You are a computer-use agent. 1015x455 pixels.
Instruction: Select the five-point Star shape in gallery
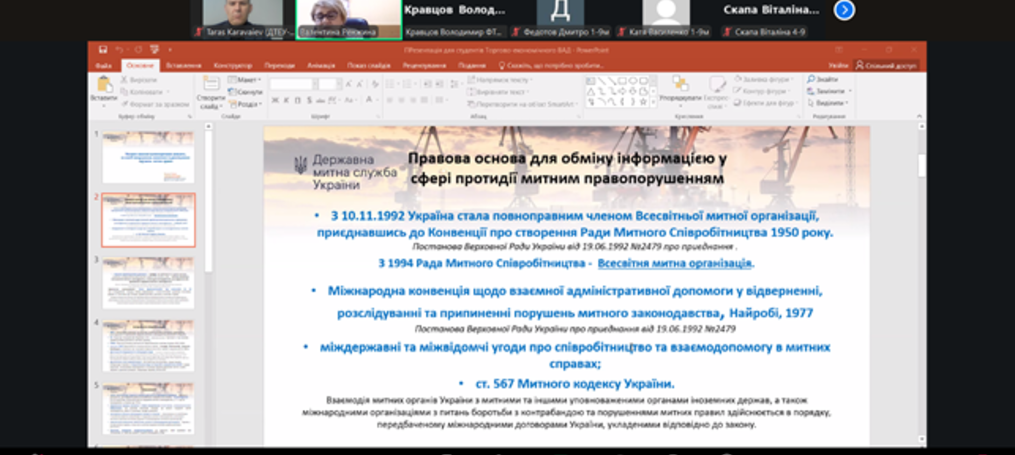click(643, 102)
